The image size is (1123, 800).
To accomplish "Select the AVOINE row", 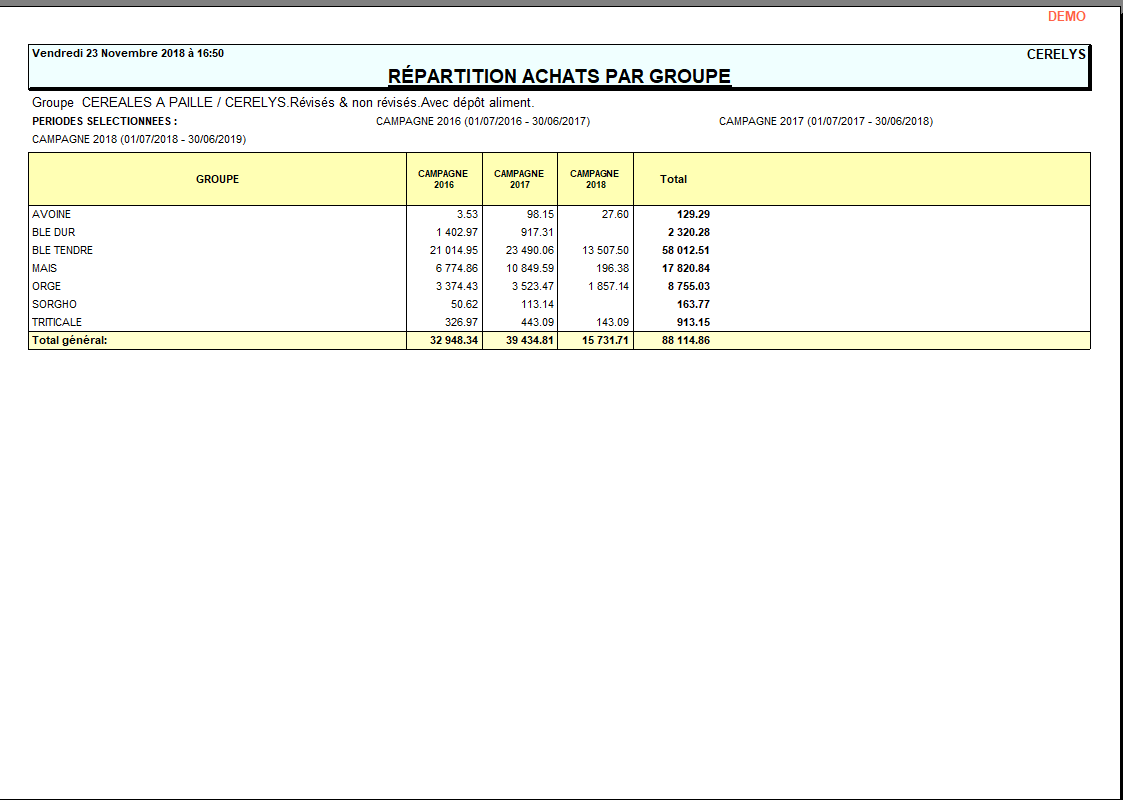I will pos(53,213).
